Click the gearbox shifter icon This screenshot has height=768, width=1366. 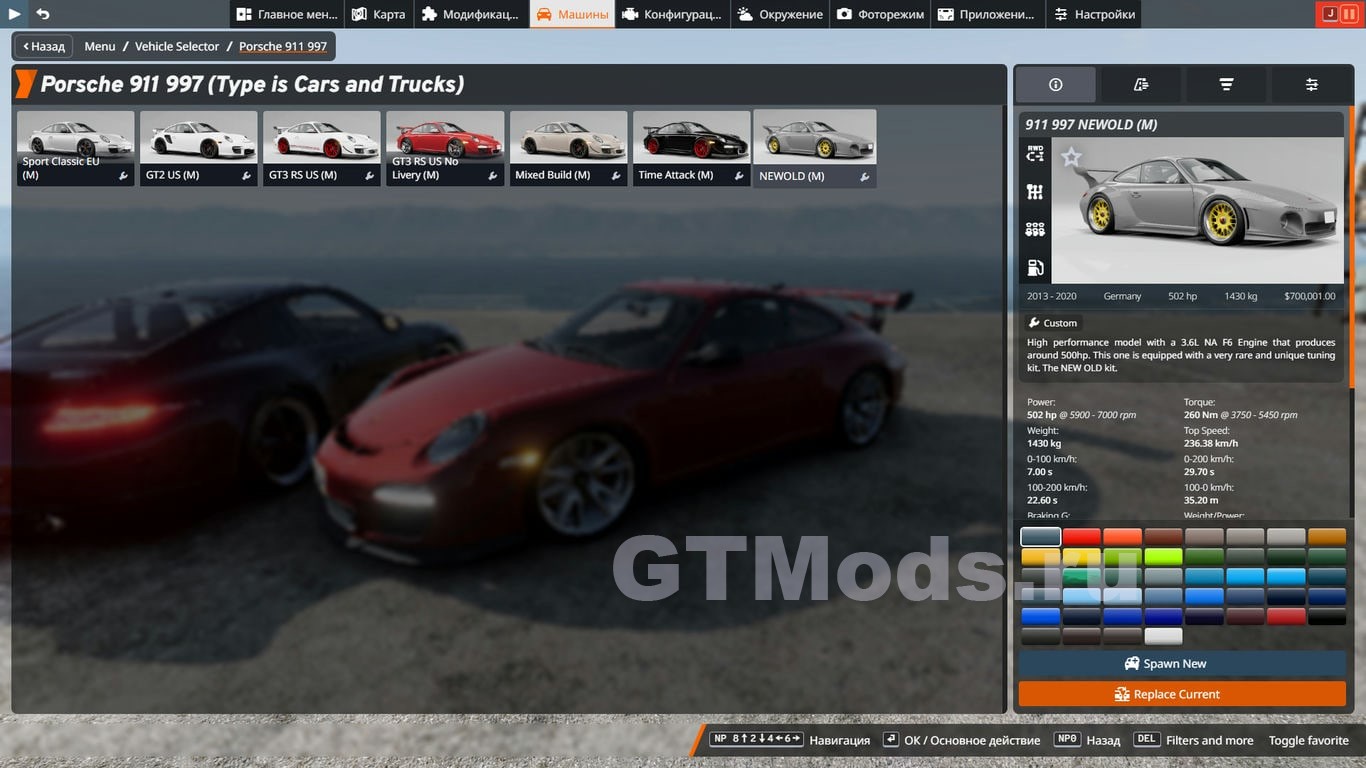[x=1035, y=191]
